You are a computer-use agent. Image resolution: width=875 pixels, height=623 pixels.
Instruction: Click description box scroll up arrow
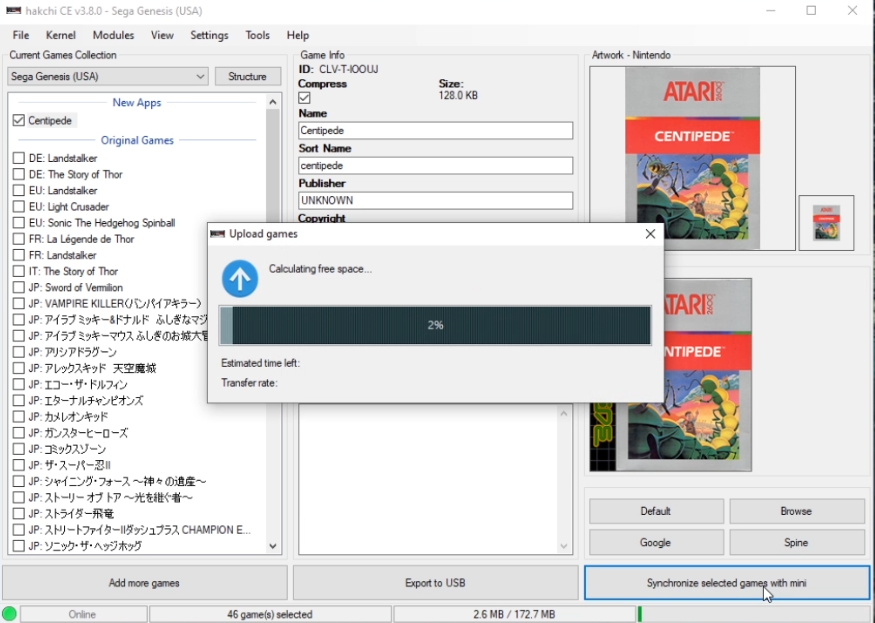click(564, 414)
